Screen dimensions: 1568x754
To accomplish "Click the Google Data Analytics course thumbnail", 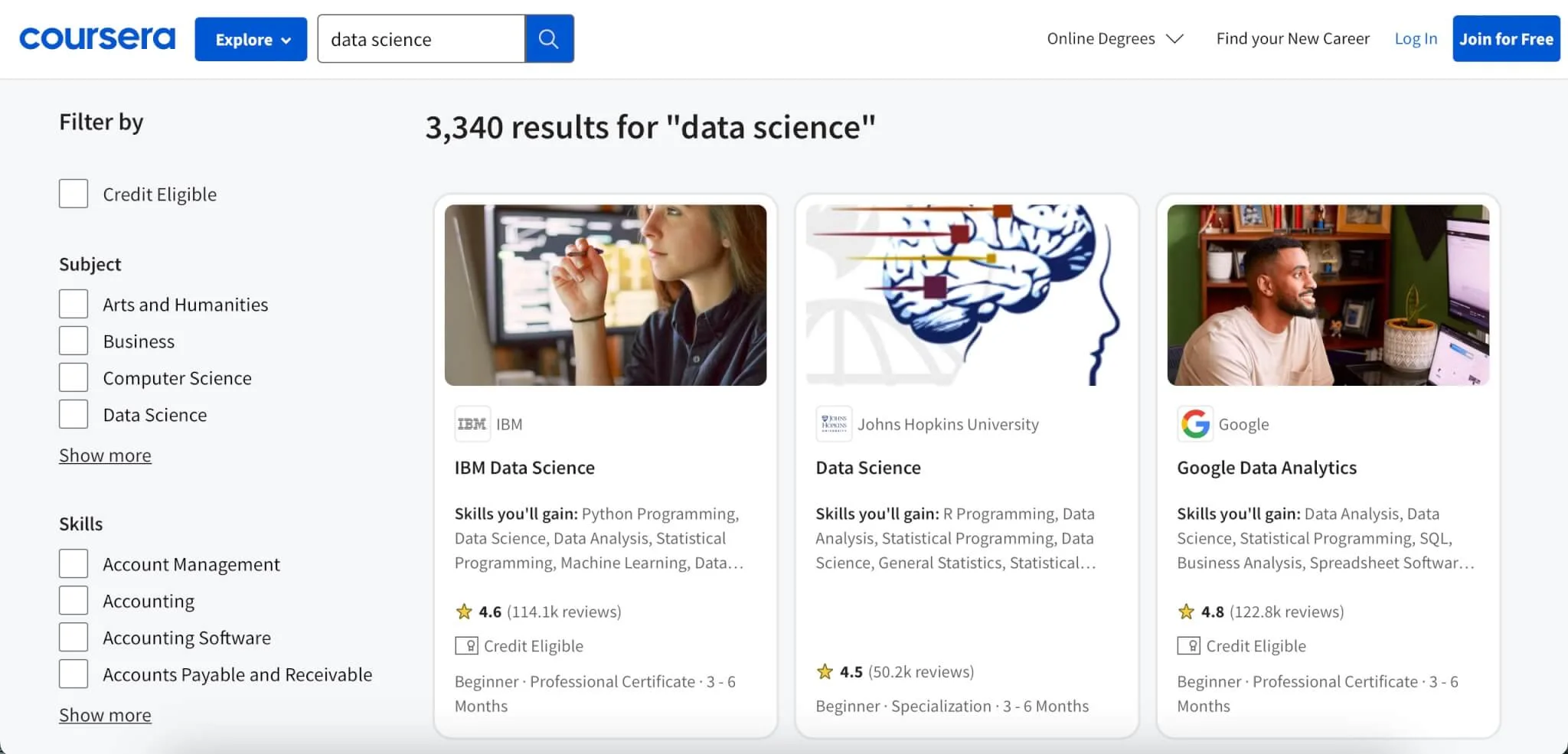I will (1327, 296).
